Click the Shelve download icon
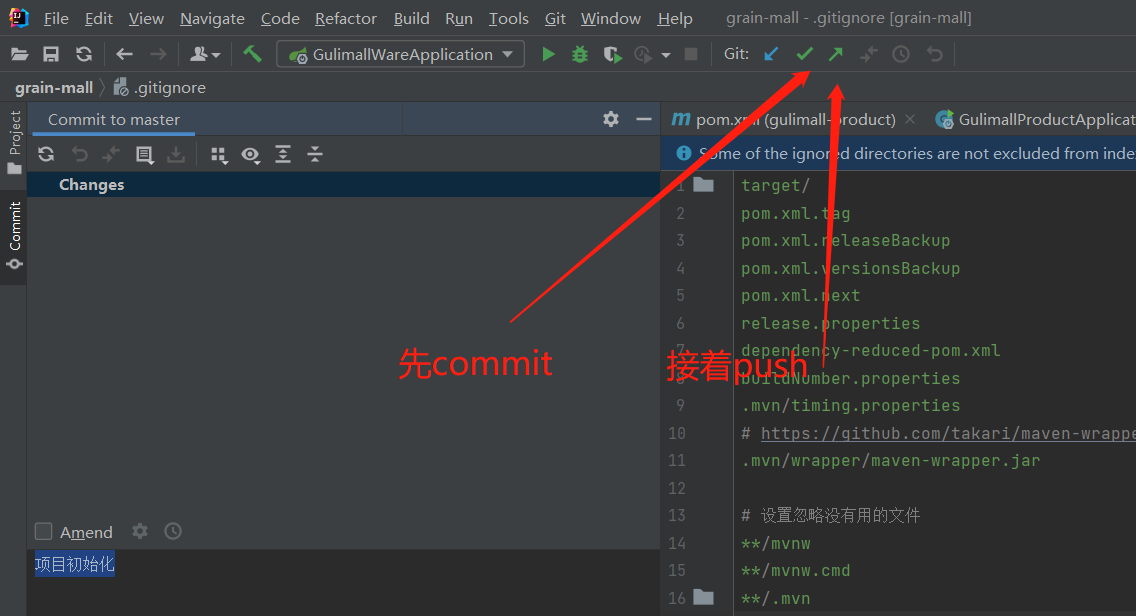1136x616 pixels. coord(176,154)
